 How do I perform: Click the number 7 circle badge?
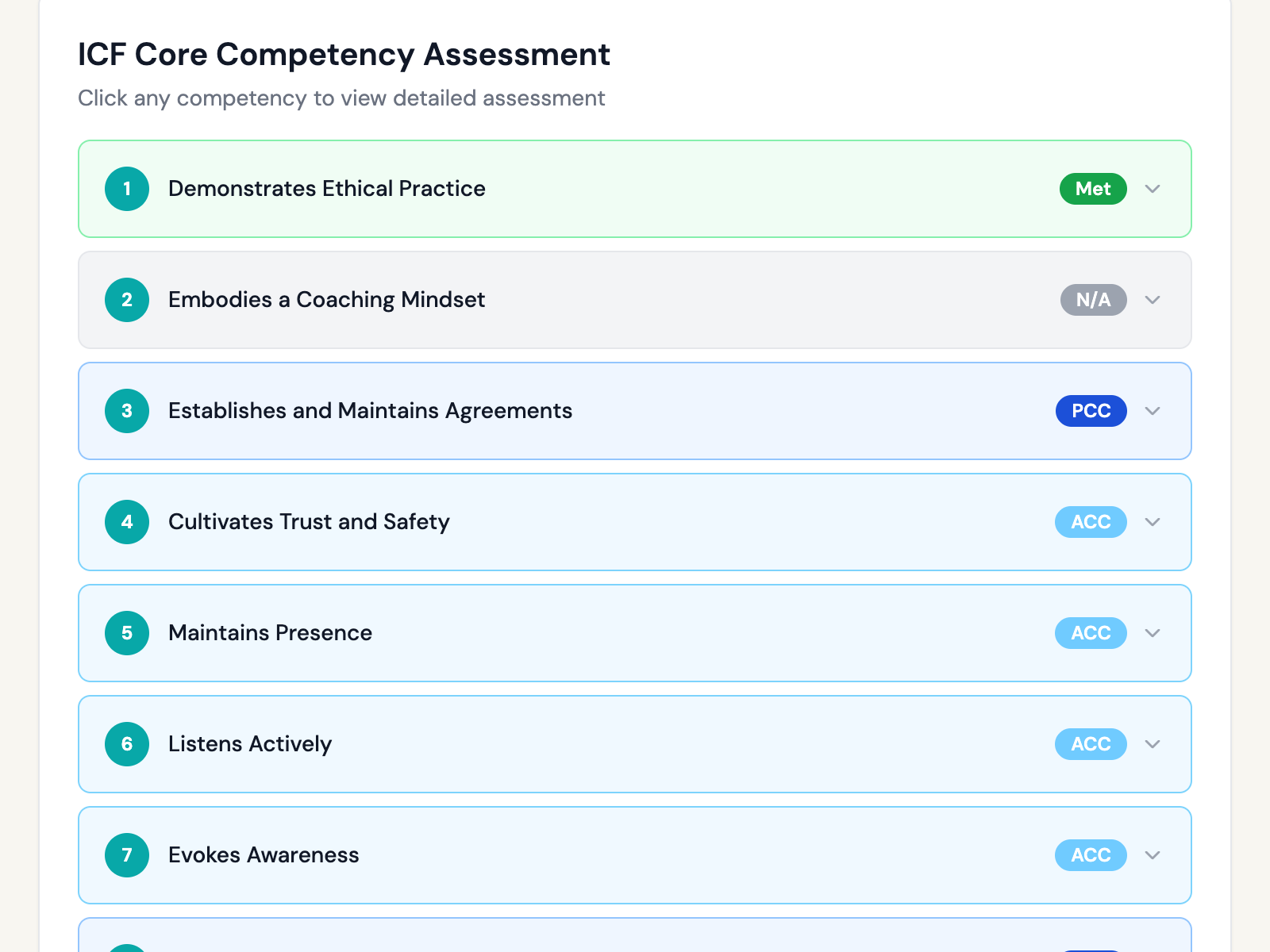127,855
